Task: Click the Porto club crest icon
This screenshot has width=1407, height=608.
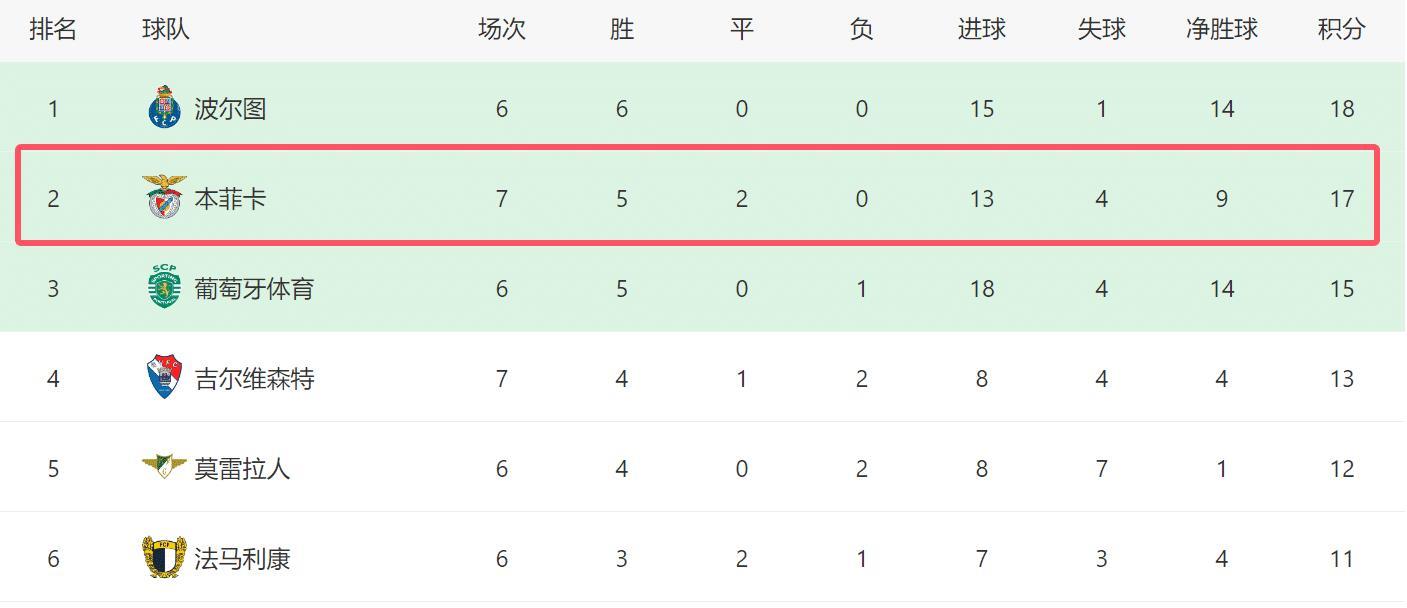Action: point(164,108)
